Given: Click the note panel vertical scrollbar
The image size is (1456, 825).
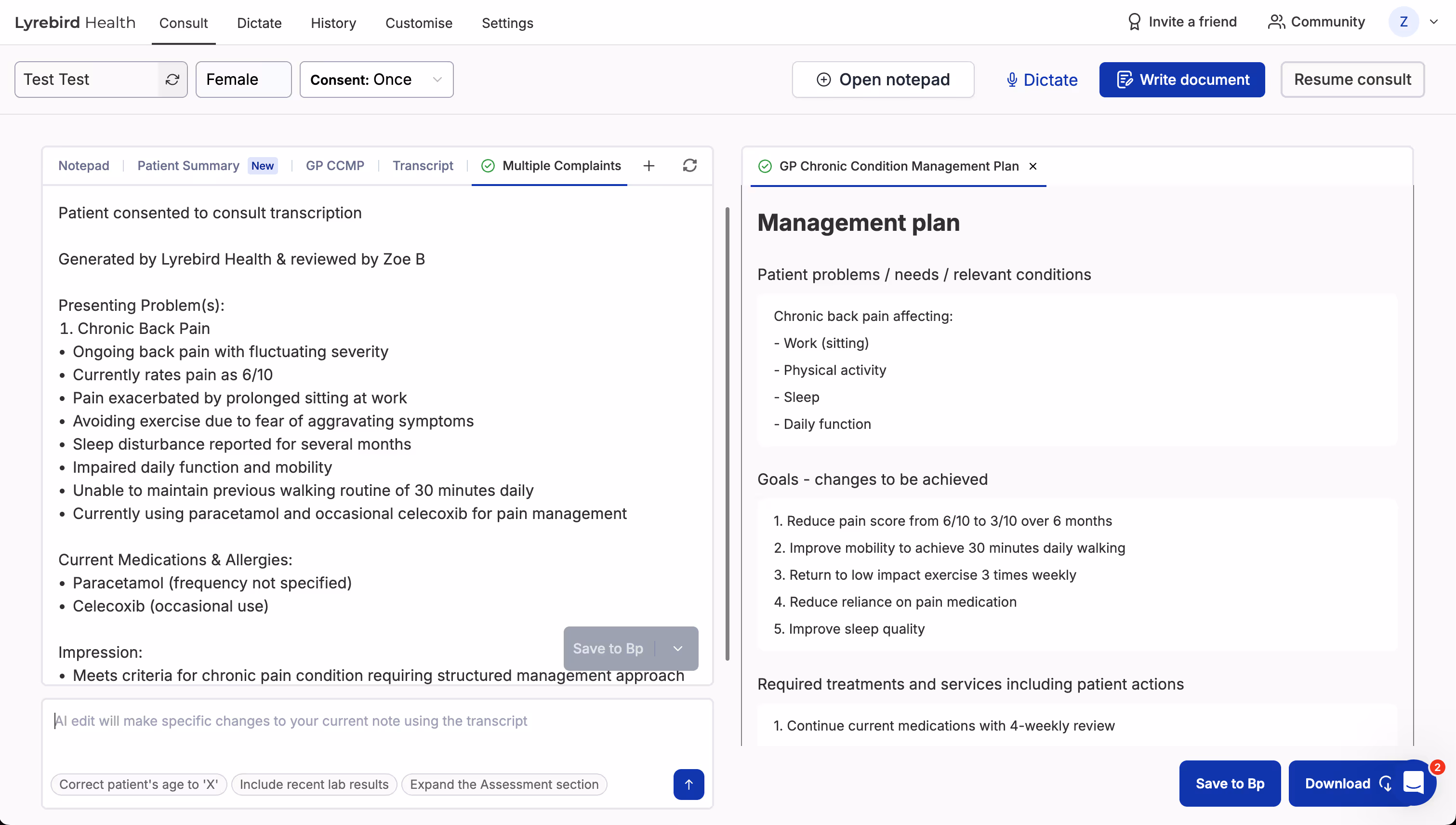Looking at the screenshot, I should [728, 434].
